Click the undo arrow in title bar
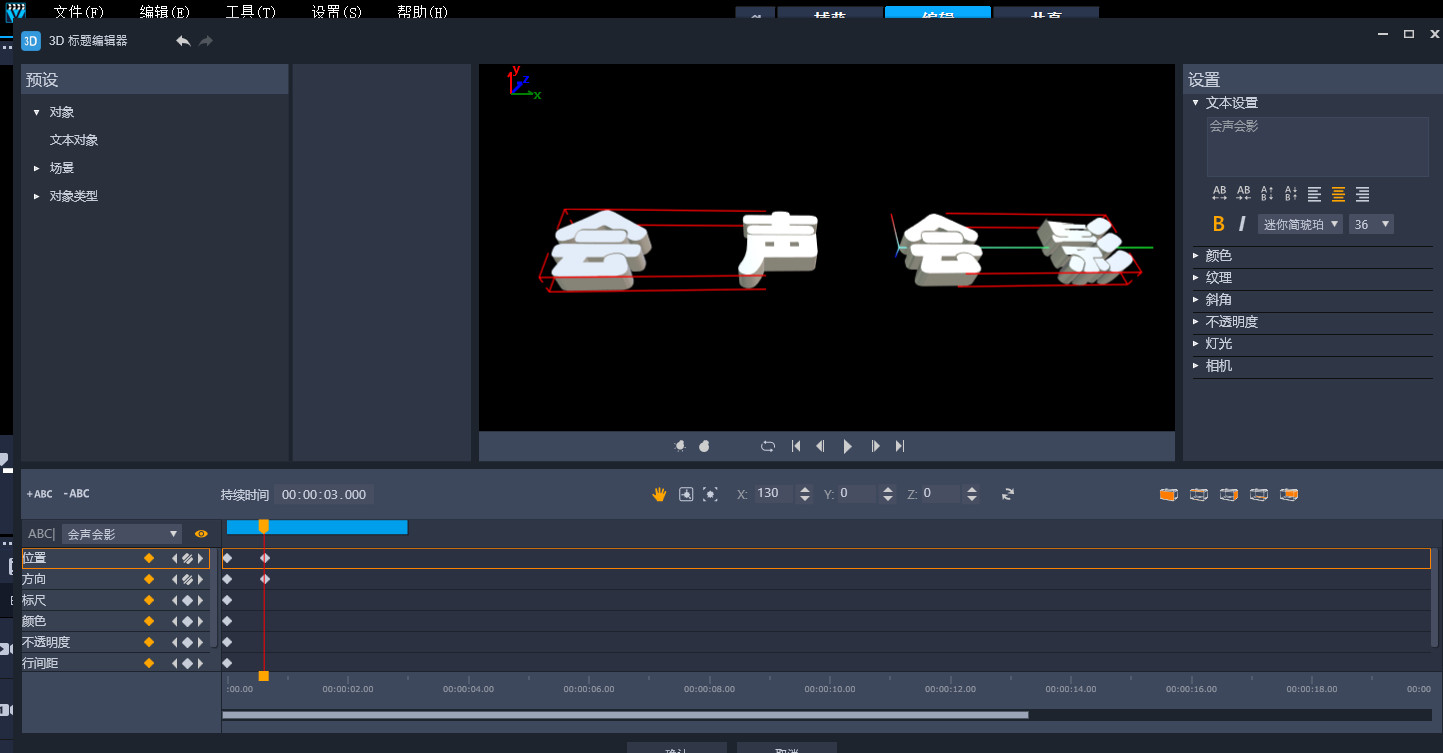The width and height of the screenshot is (1443, 753). tap(183, 41)
